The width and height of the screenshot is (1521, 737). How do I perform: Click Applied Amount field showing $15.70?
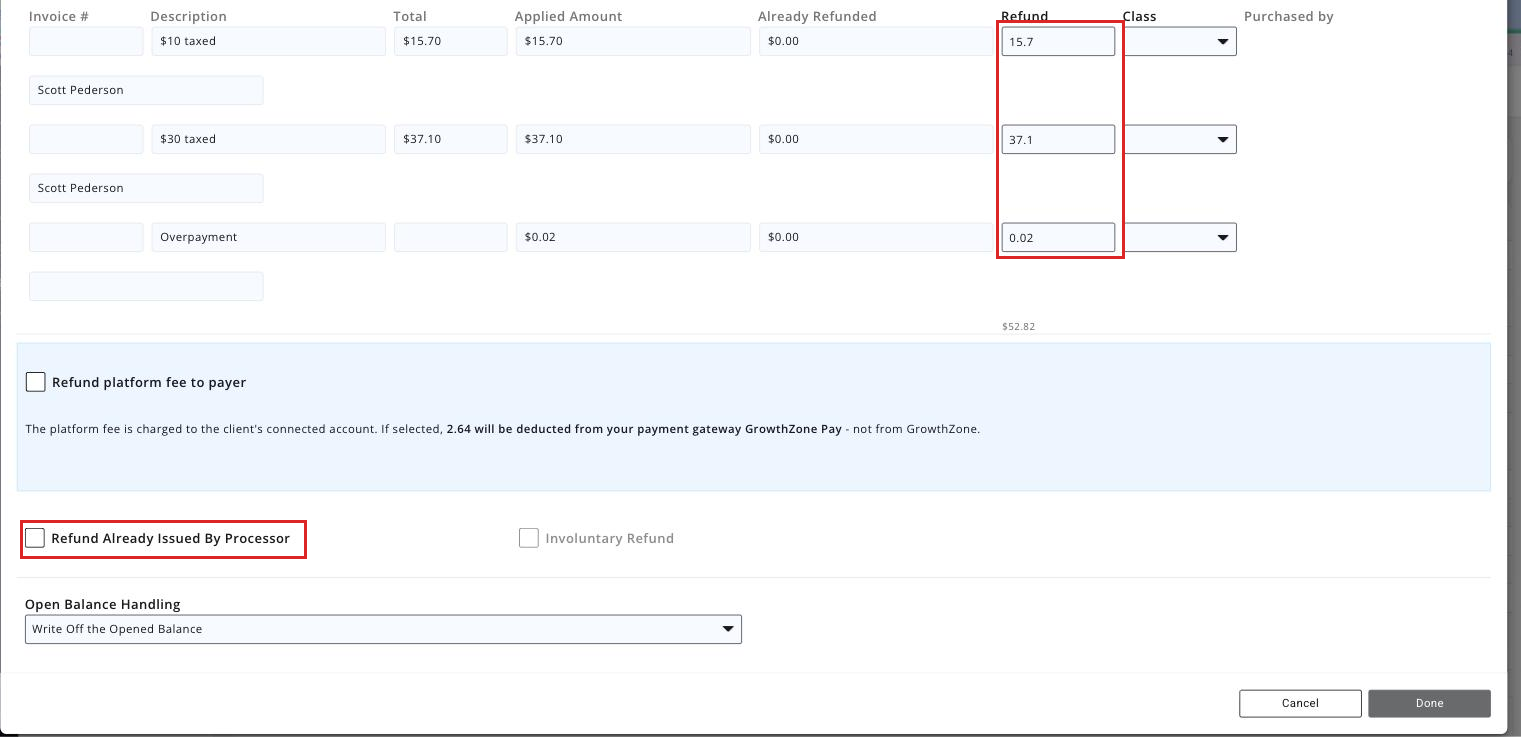(x=633, y=41)
